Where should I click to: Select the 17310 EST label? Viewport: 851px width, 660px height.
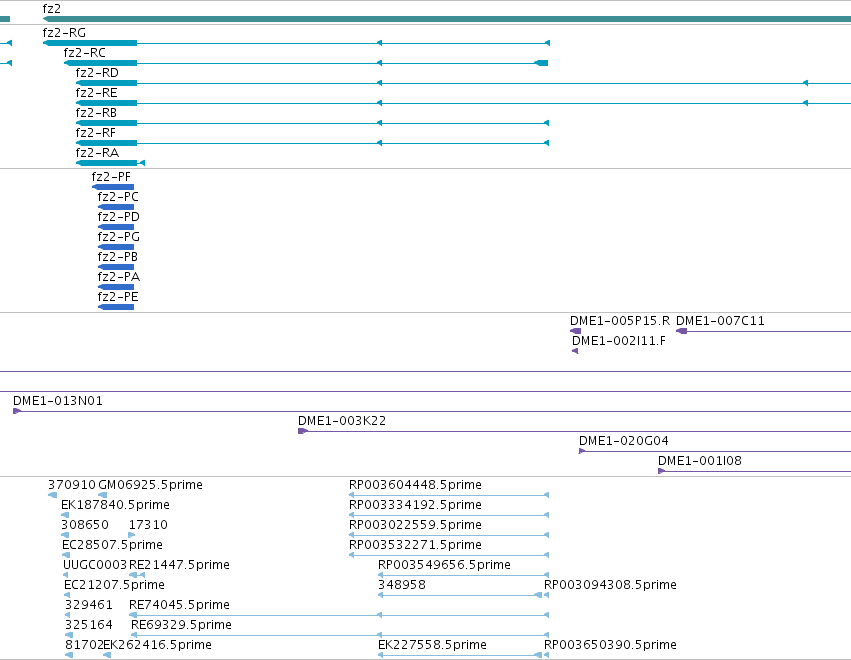coord(148,525)
